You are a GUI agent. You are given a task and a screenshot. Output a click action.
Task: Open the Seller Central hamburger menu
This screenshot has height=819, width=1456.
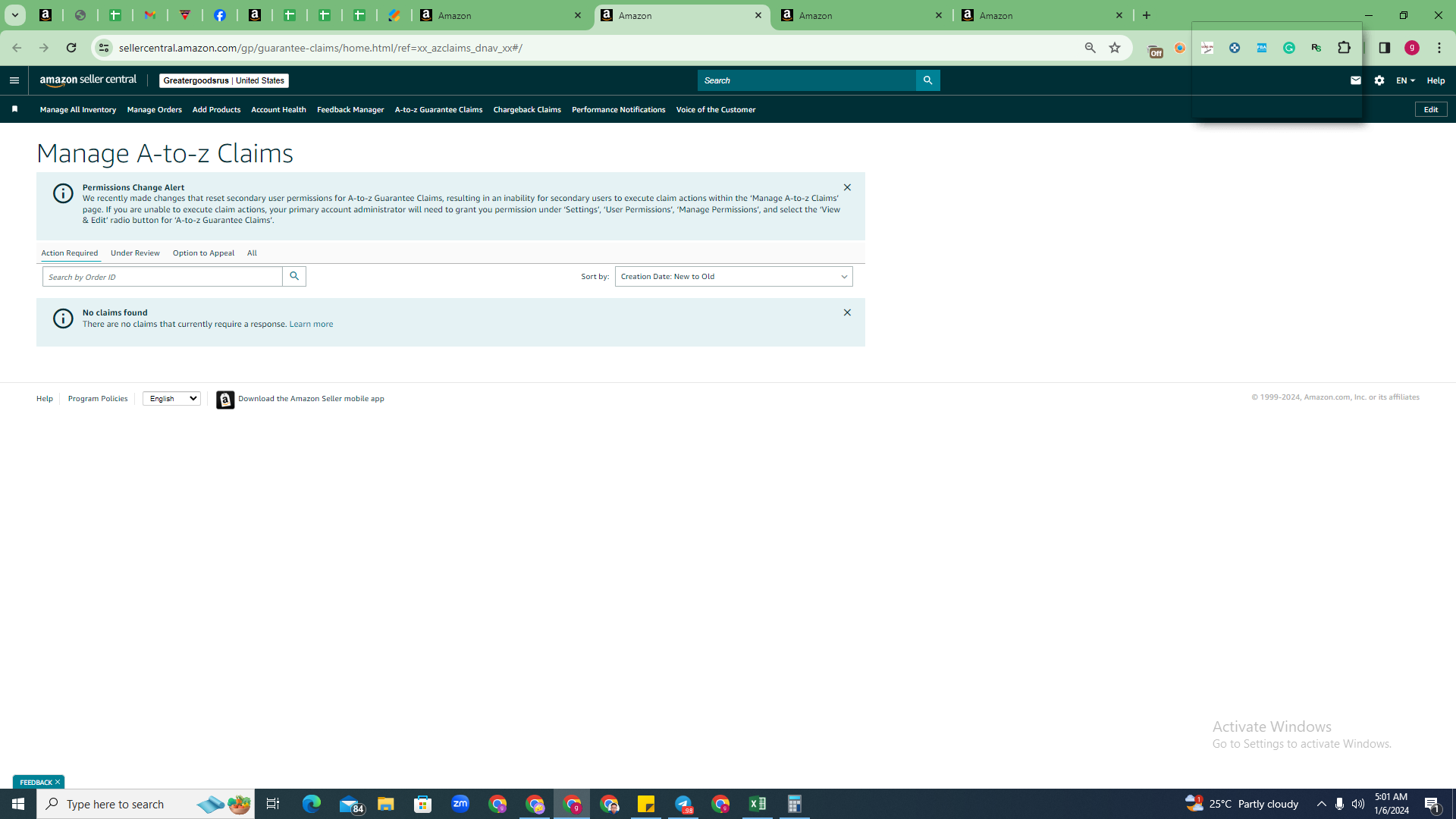pos(14,80)
